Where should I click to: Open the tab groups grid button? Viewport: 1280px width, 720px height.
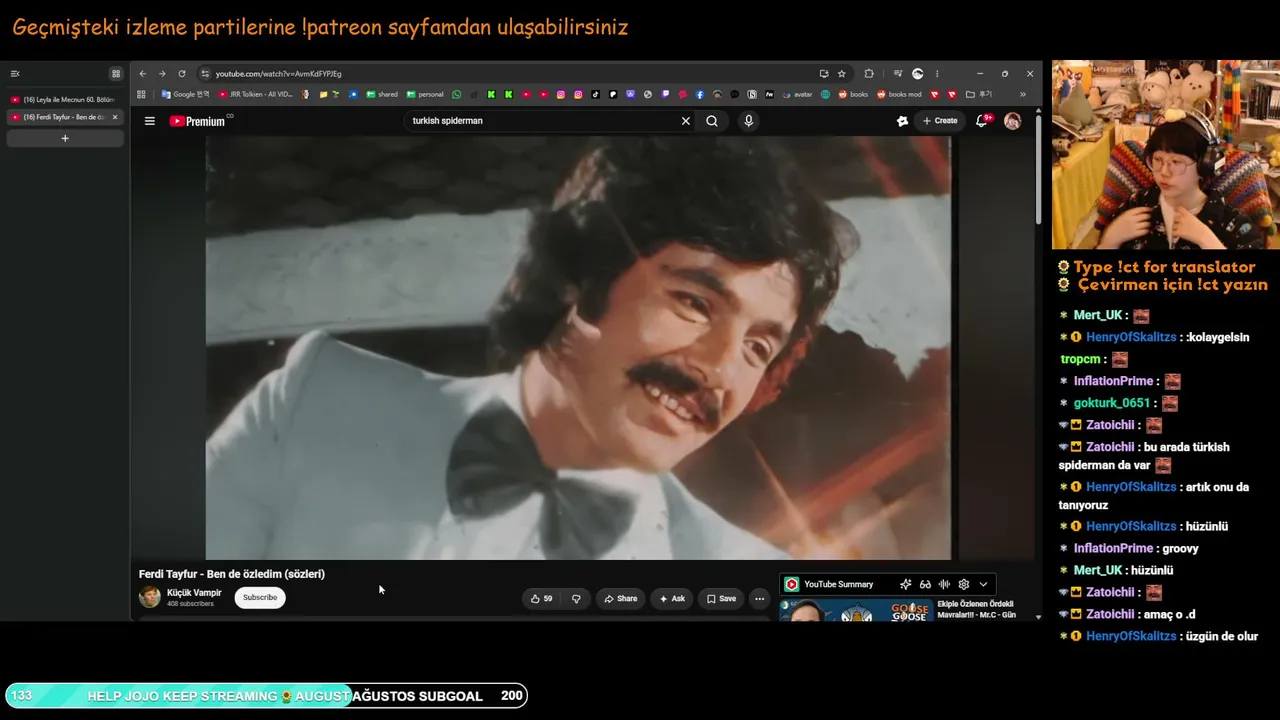[116, 74]
